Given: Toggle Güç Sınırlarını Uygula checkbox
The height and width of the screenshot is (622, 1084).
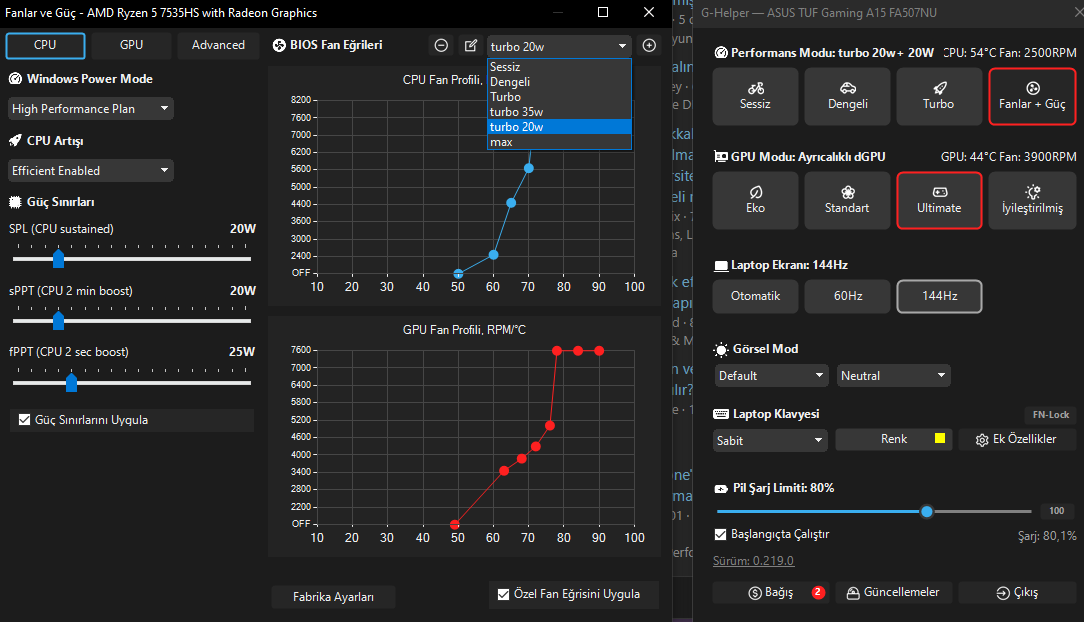Looking at the screenshot, I should pyautogui.click(x=25, y=420).
